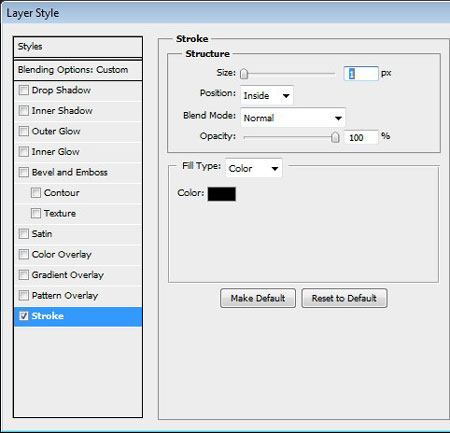Select the Texture label
This screenshot has width=450, height=433.
pyautogui.click(x=60, y=213)
